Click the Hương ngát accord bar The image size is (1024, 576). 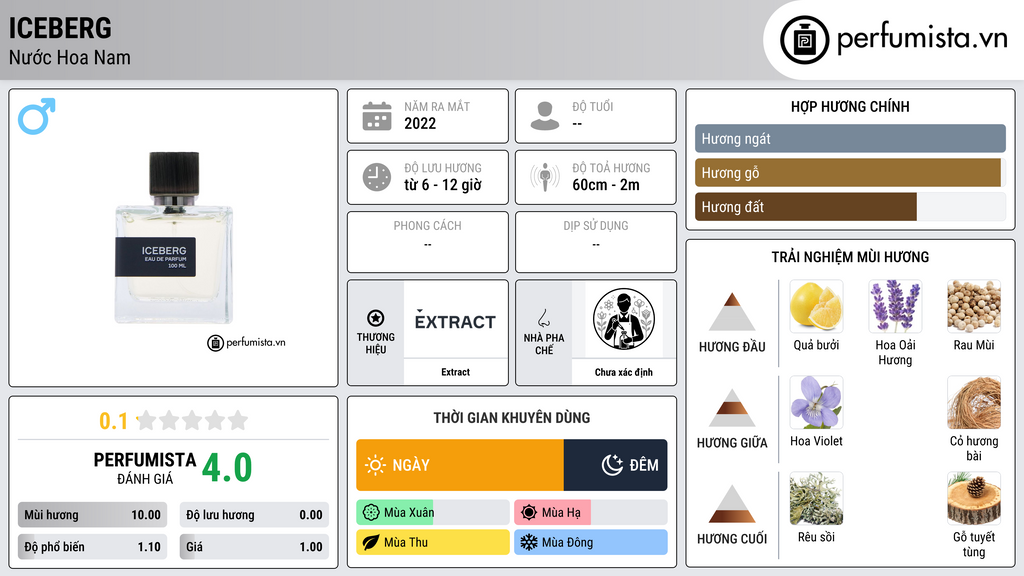[x=850, y=138]
